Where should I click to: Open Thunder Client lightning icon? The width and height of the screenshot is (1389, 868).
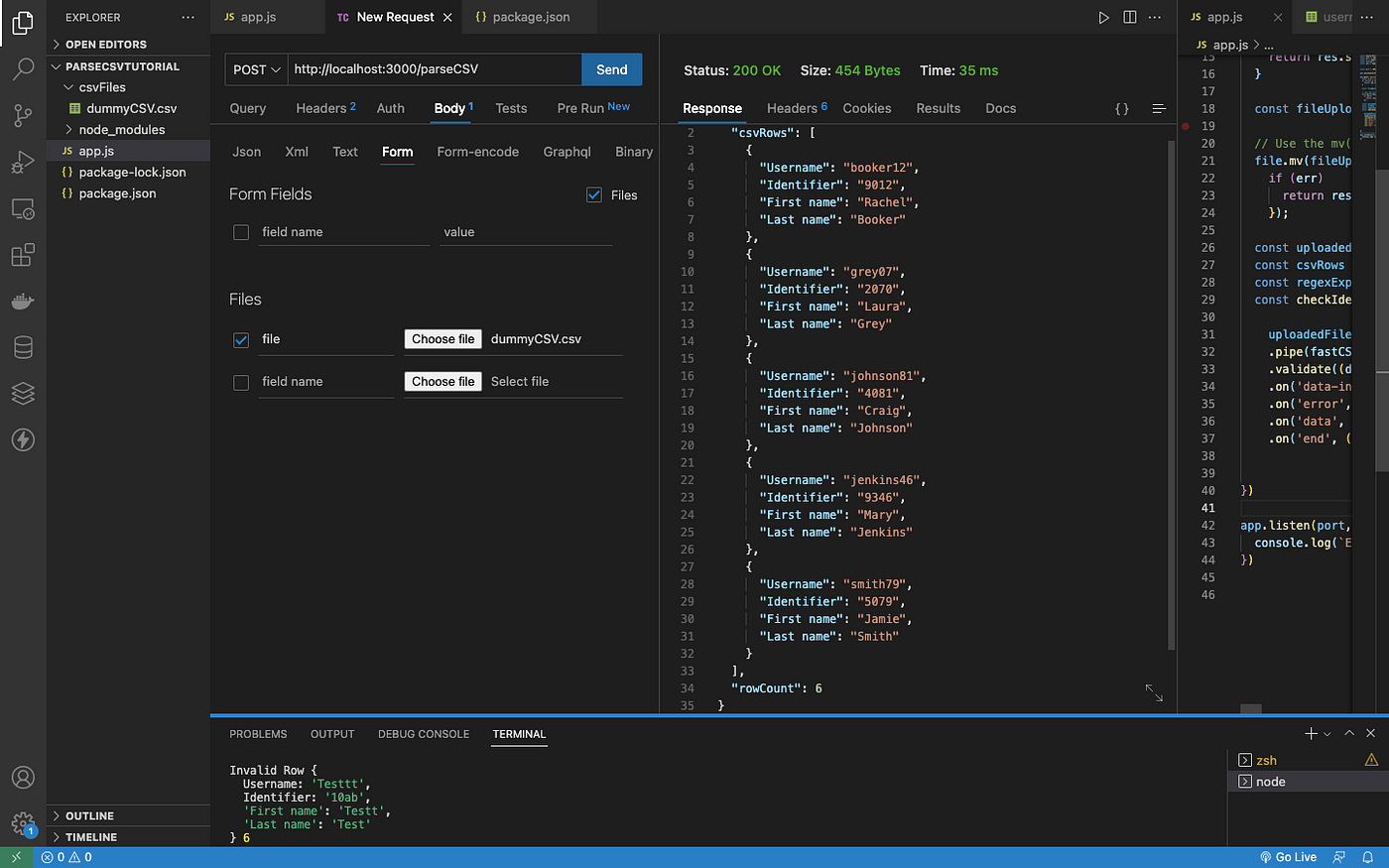pos(23,439)
